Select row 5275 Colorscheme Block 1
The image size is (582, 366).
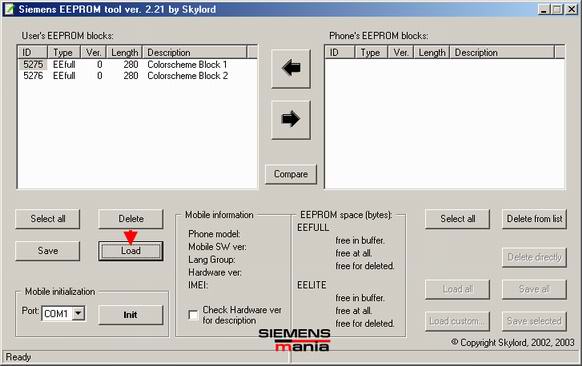(x=137, y=65)
